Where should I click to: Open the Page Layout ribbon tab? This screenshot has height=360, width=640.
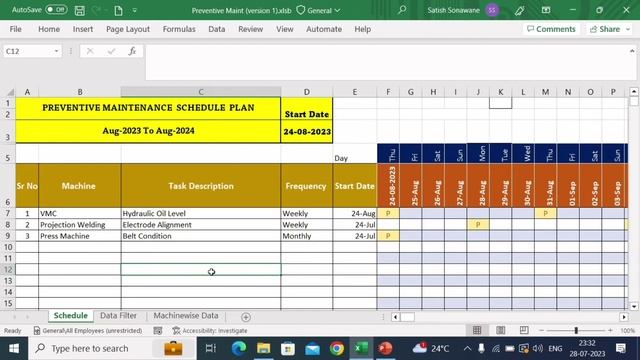(x=128, y=29)
